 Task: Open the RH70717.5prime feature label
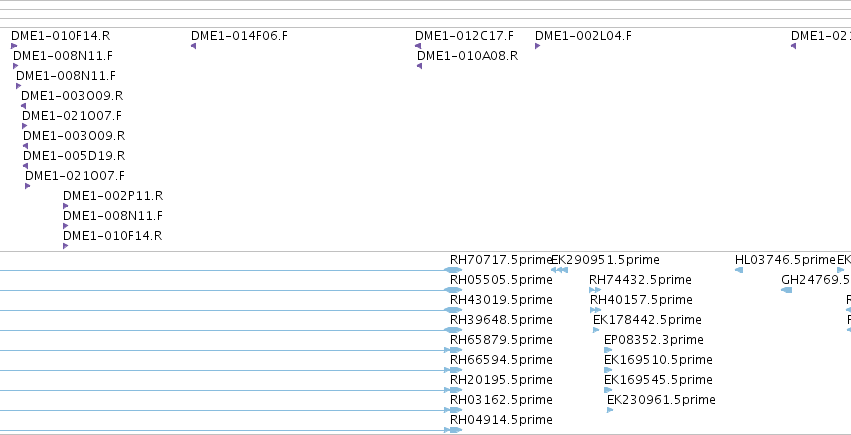coord(501,260)
